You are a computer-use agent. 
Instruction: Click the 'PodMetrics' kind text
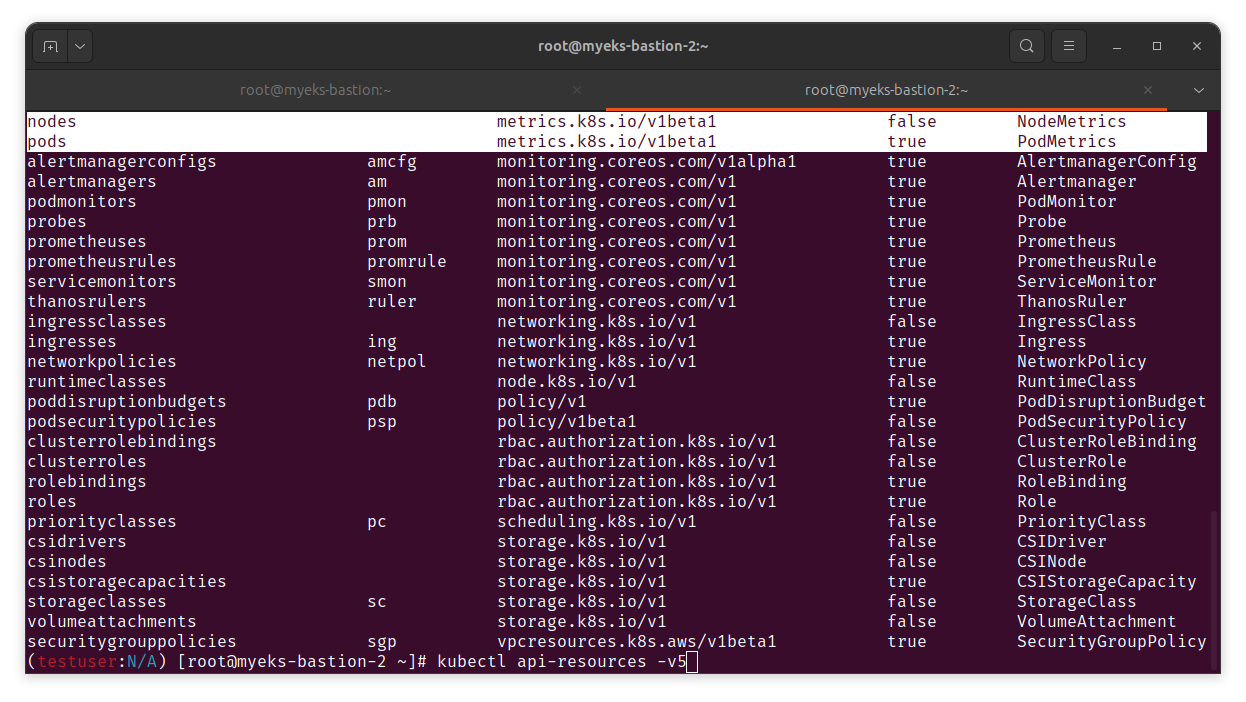pos(1067,141)
